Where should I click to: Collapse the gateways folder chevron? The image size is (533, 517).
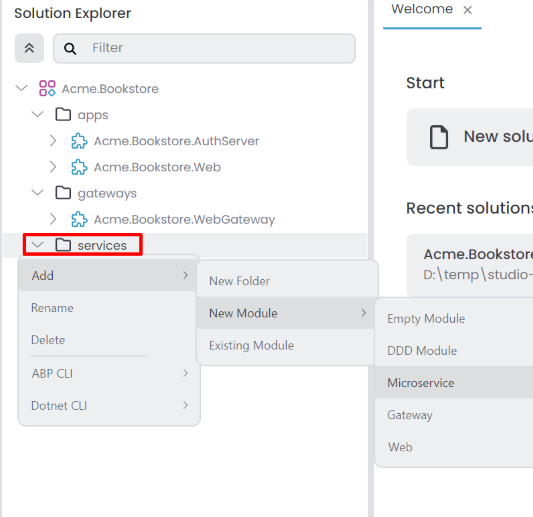tap(37, 193)
